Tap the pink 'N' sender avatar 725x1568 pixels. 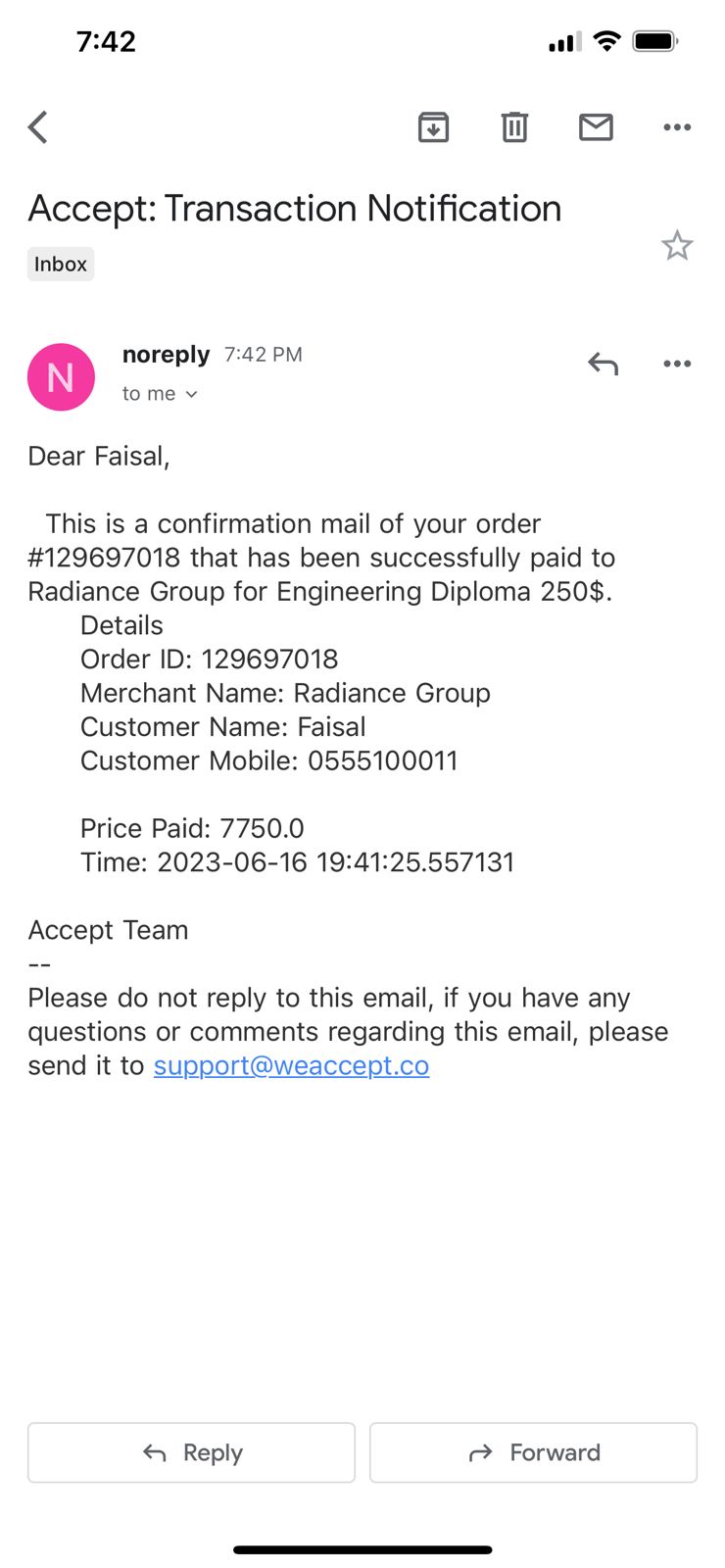pos(61,376)
